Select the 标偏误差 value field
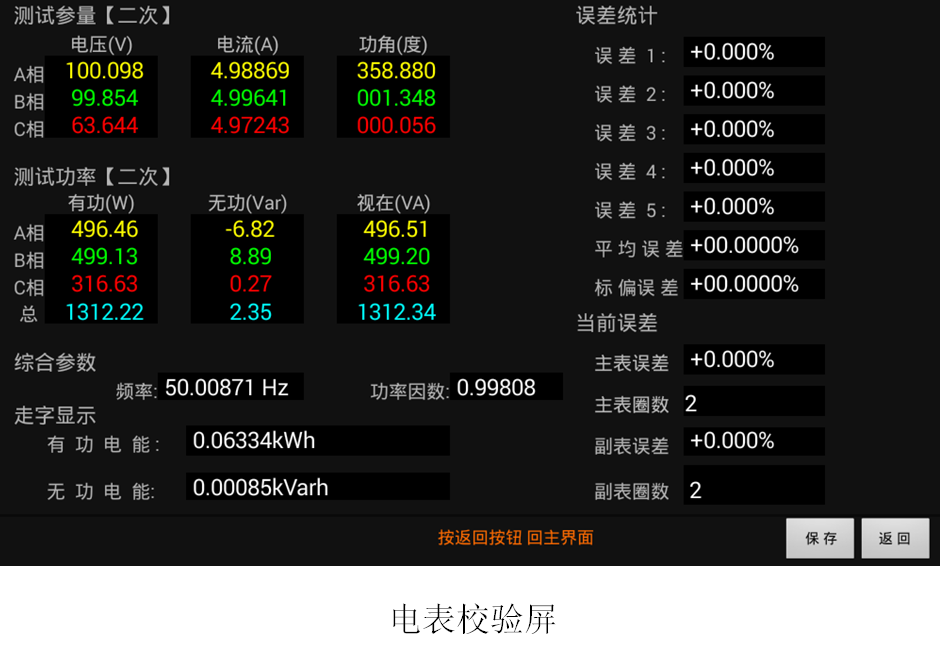Viewport: 940px width, 646px height. coord(754,284)
